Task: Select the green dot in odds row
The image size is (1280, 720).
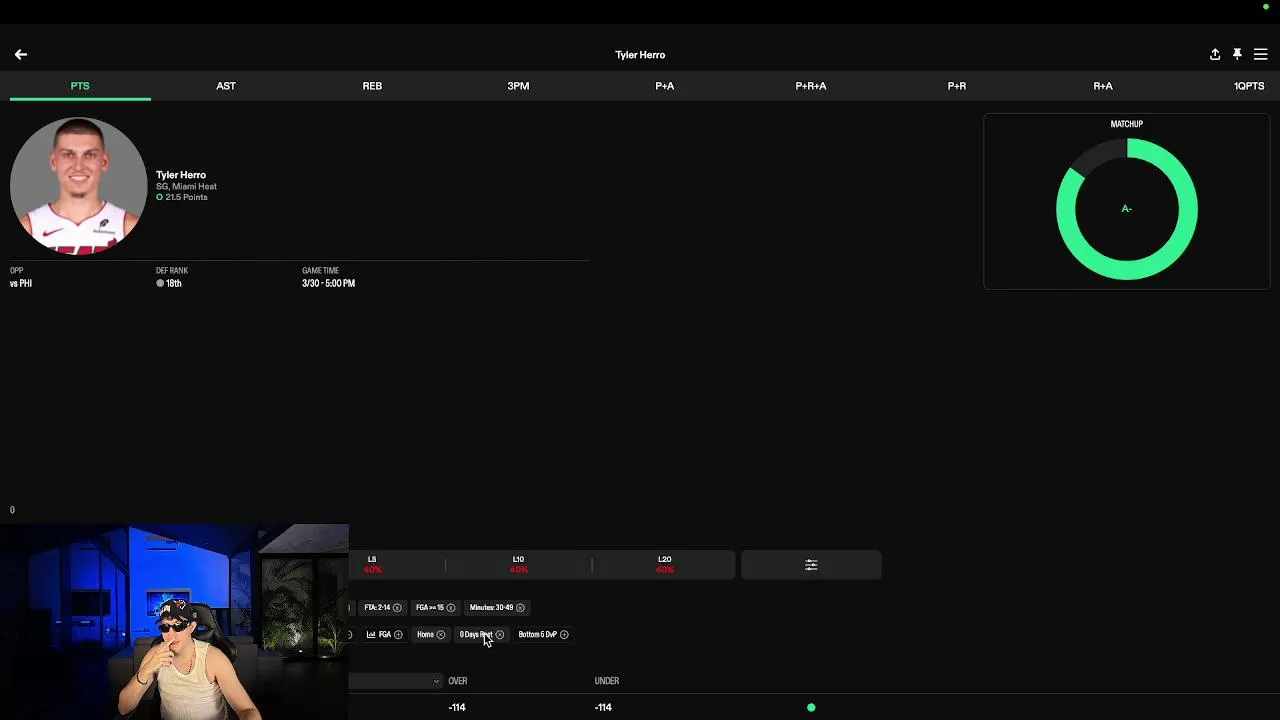Action: 811,708
